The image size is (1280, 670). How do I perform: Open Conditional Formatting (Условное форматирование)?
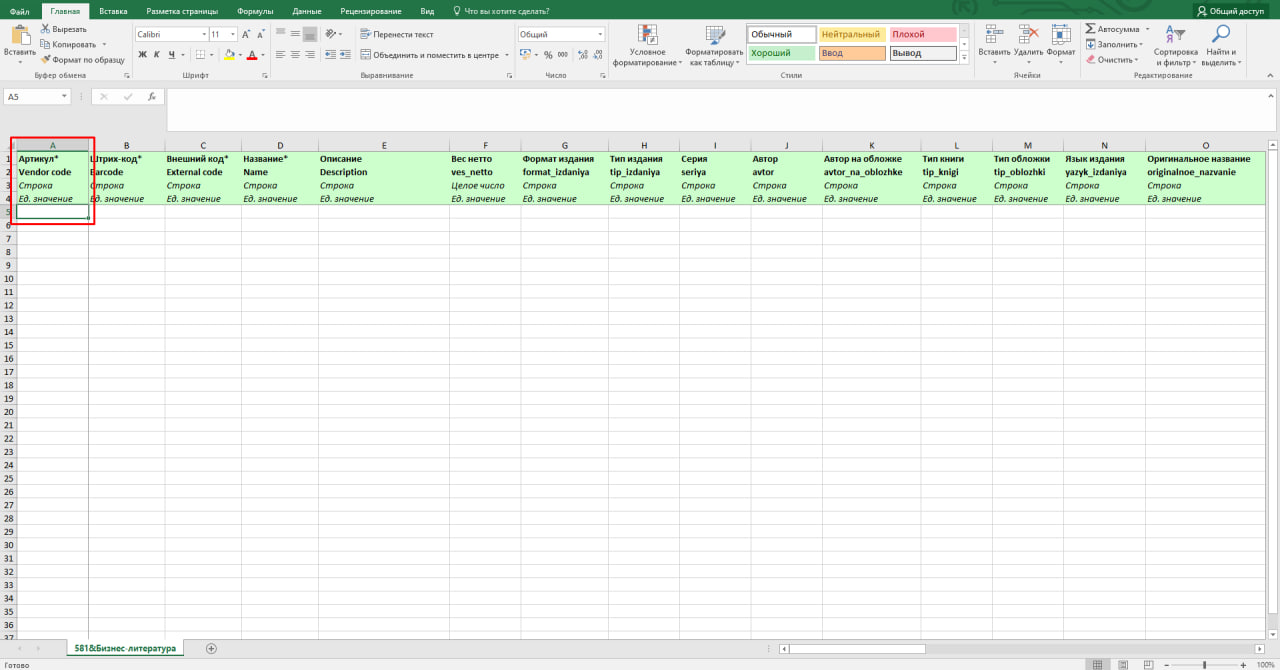pyautogui.click(x=647, y=45)
